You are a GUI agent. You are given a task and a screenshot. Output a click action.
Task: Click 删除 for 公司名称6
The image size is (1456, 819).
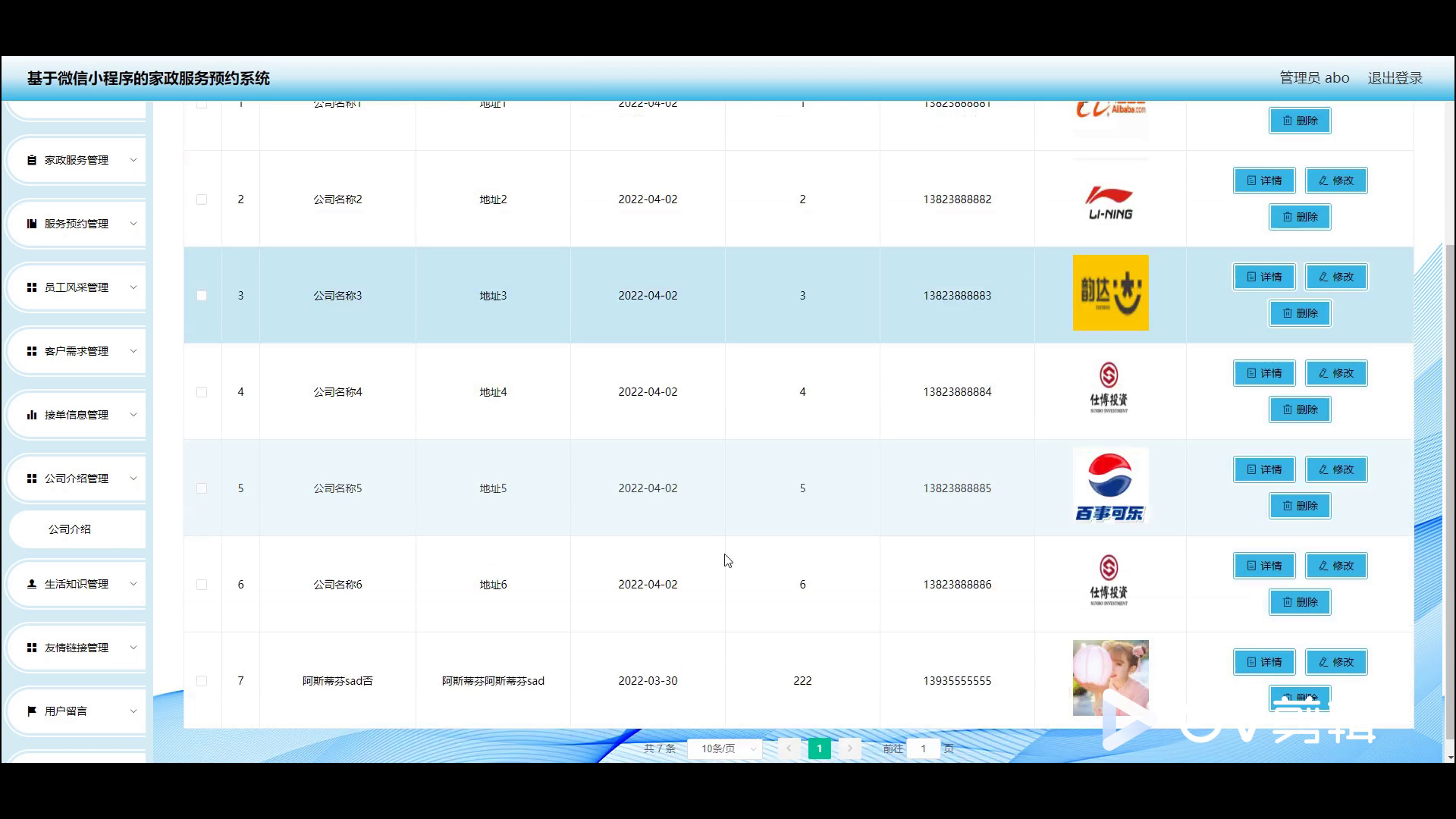[x=1300, y=602]
